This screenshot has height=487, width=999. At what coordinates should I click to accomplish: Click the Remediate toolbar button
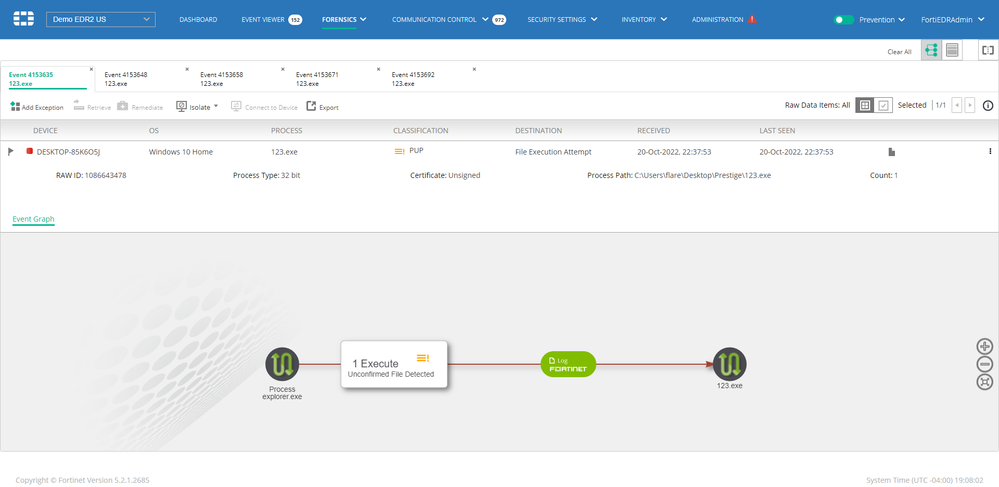140,107
